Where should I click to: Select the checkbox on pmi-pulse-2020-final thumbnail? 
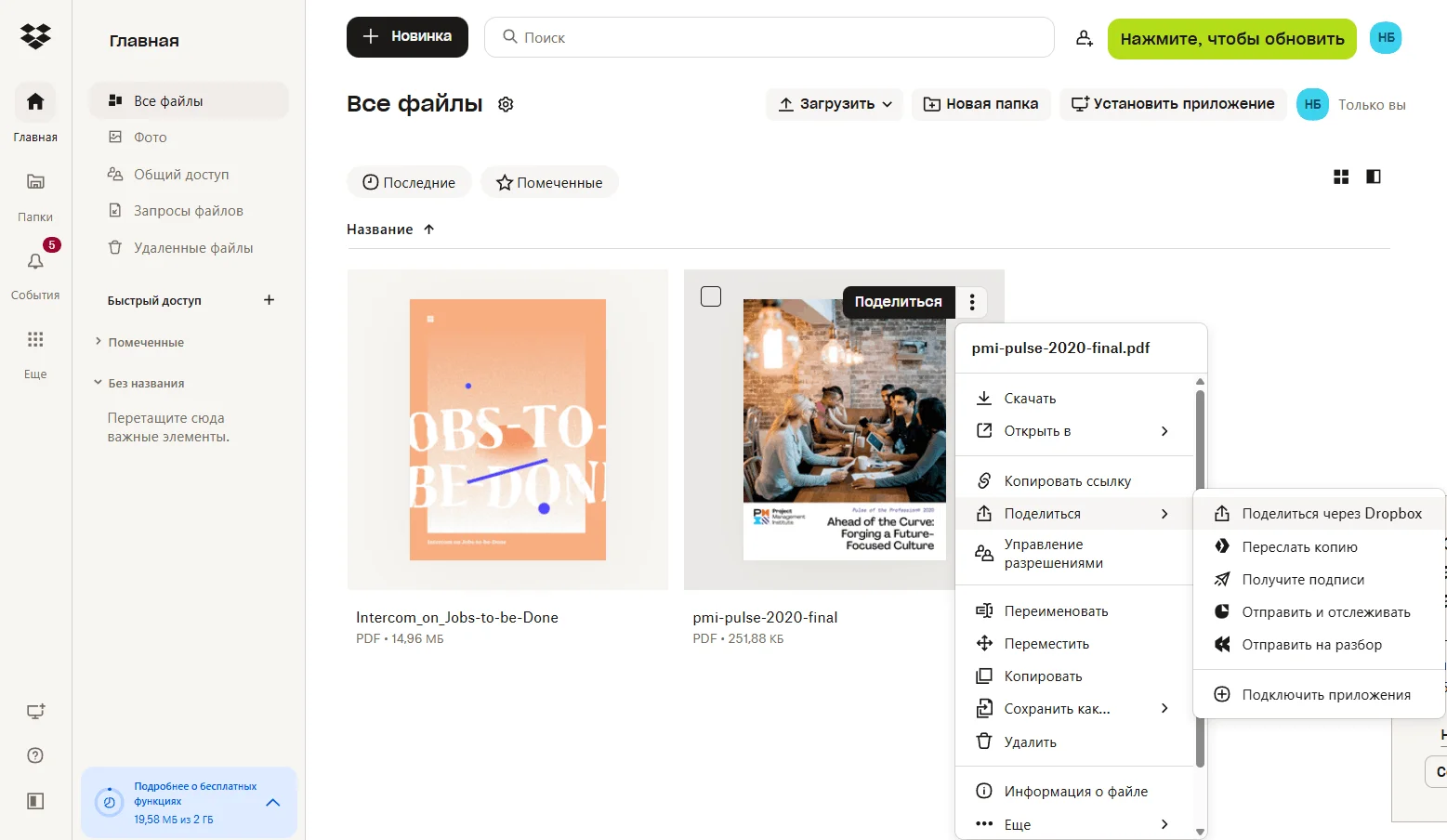pyautogui.click(x=711, y=296)
